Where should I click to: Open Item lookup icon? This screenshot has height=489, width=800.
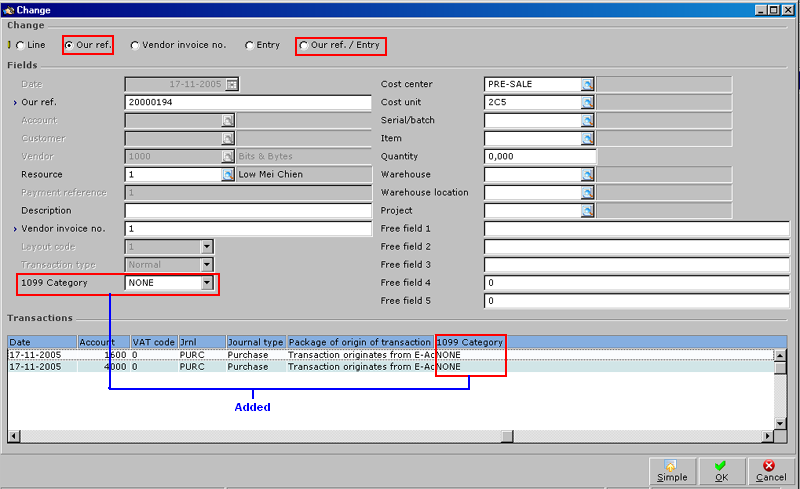point(587,138)
